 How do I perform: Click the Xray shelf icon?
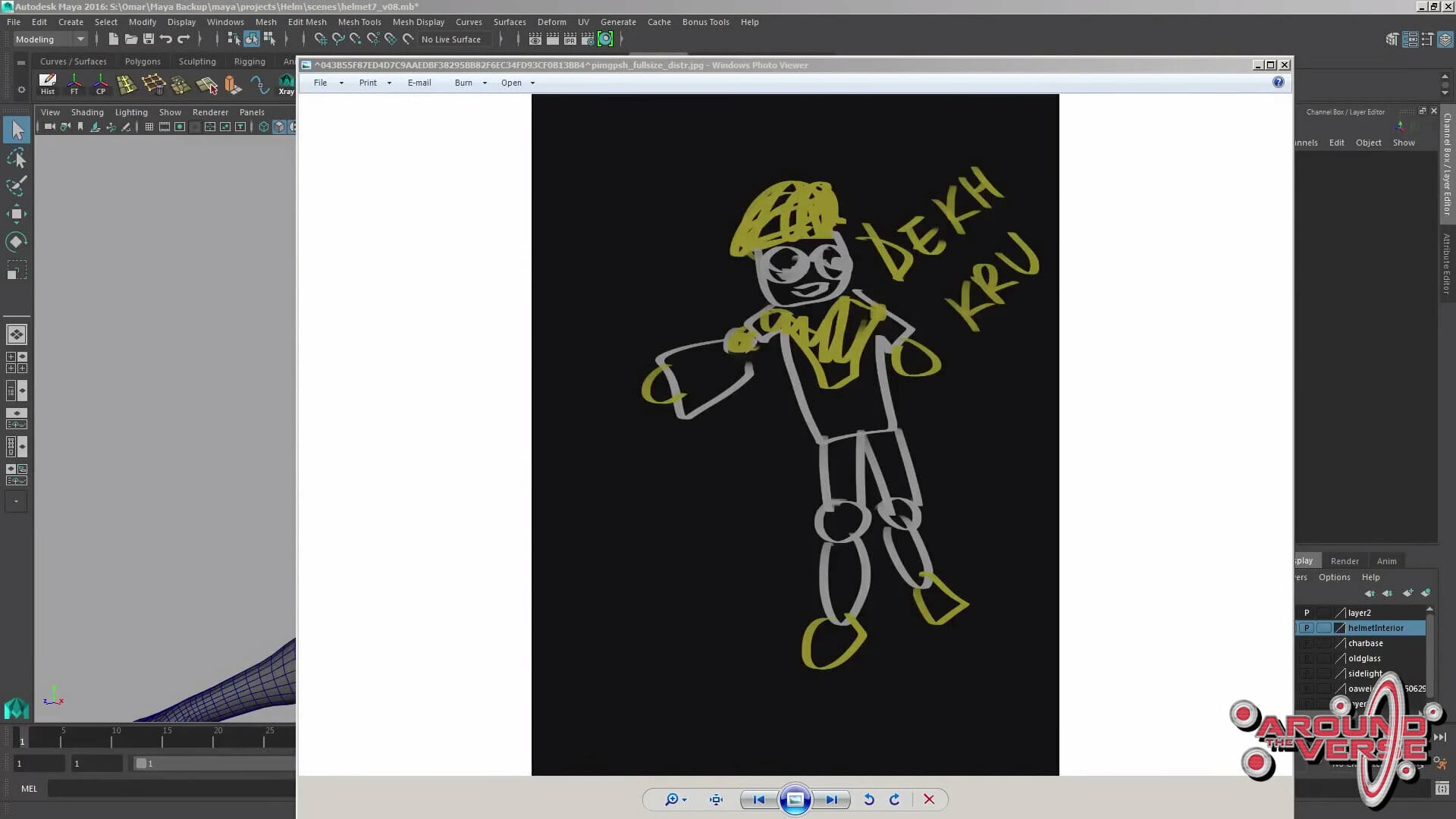[x=286, y=83]
